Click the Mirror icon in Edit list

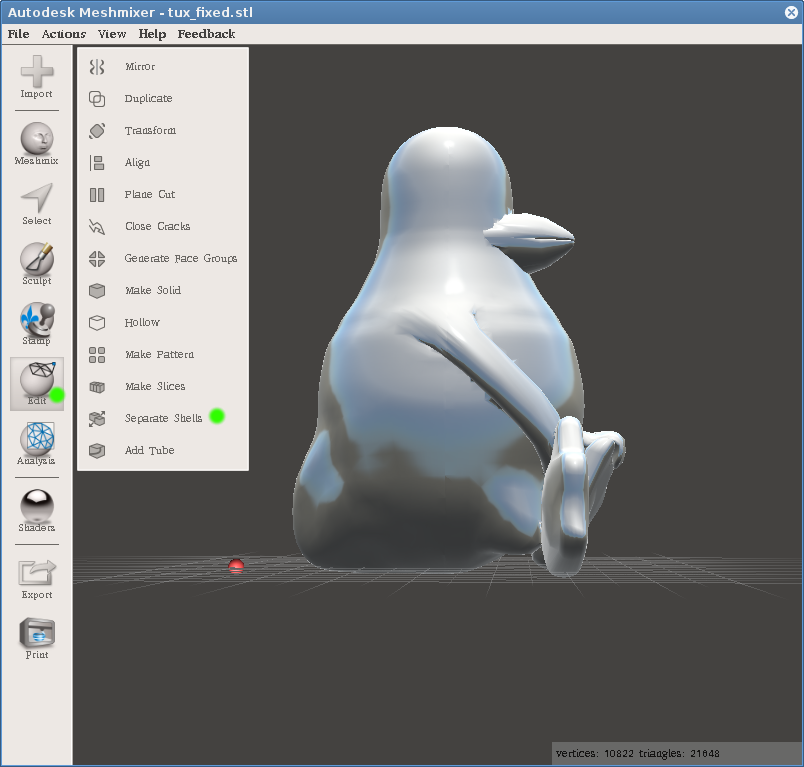97,67
